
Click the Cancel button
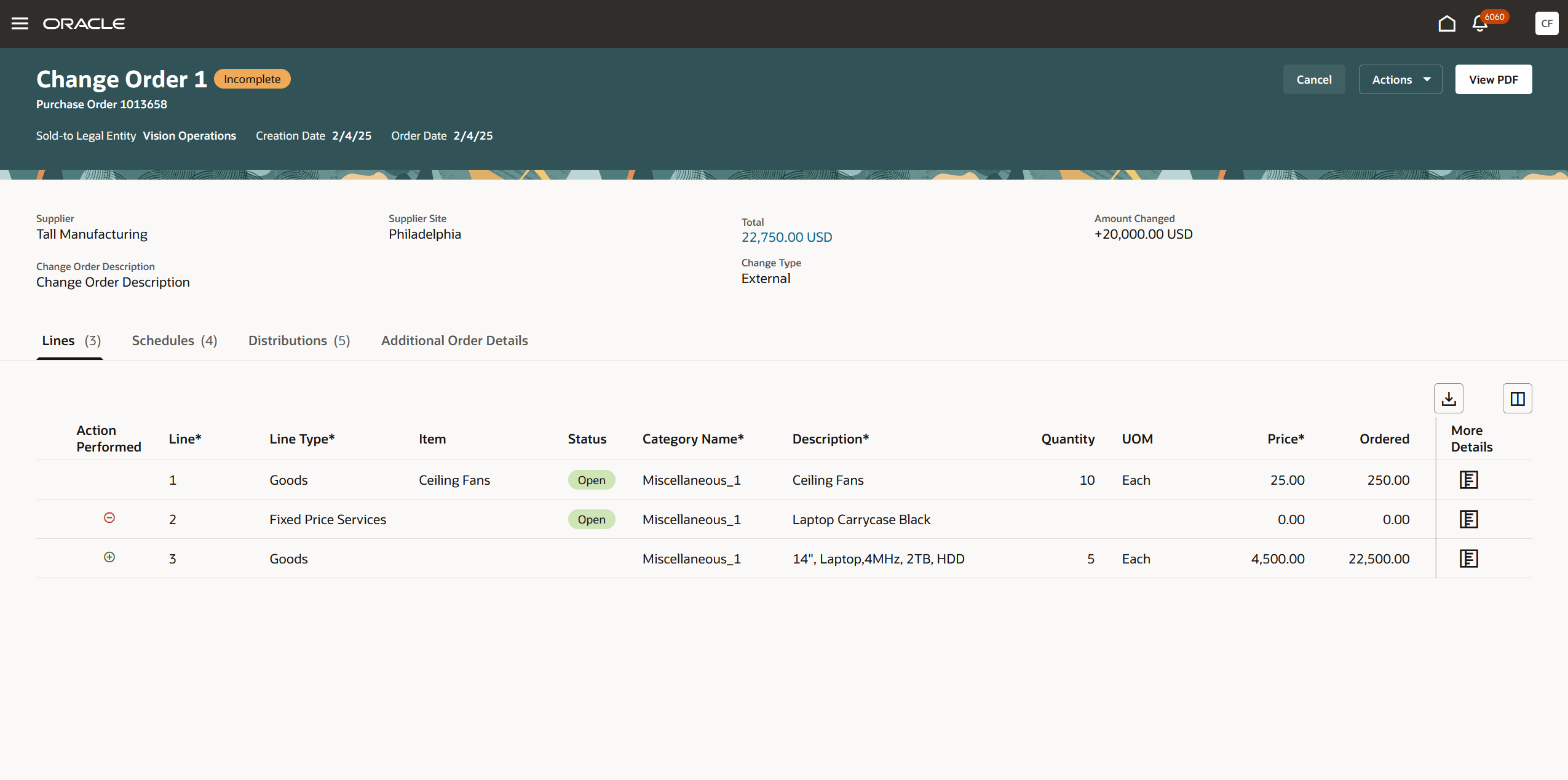click(1313, 79)
